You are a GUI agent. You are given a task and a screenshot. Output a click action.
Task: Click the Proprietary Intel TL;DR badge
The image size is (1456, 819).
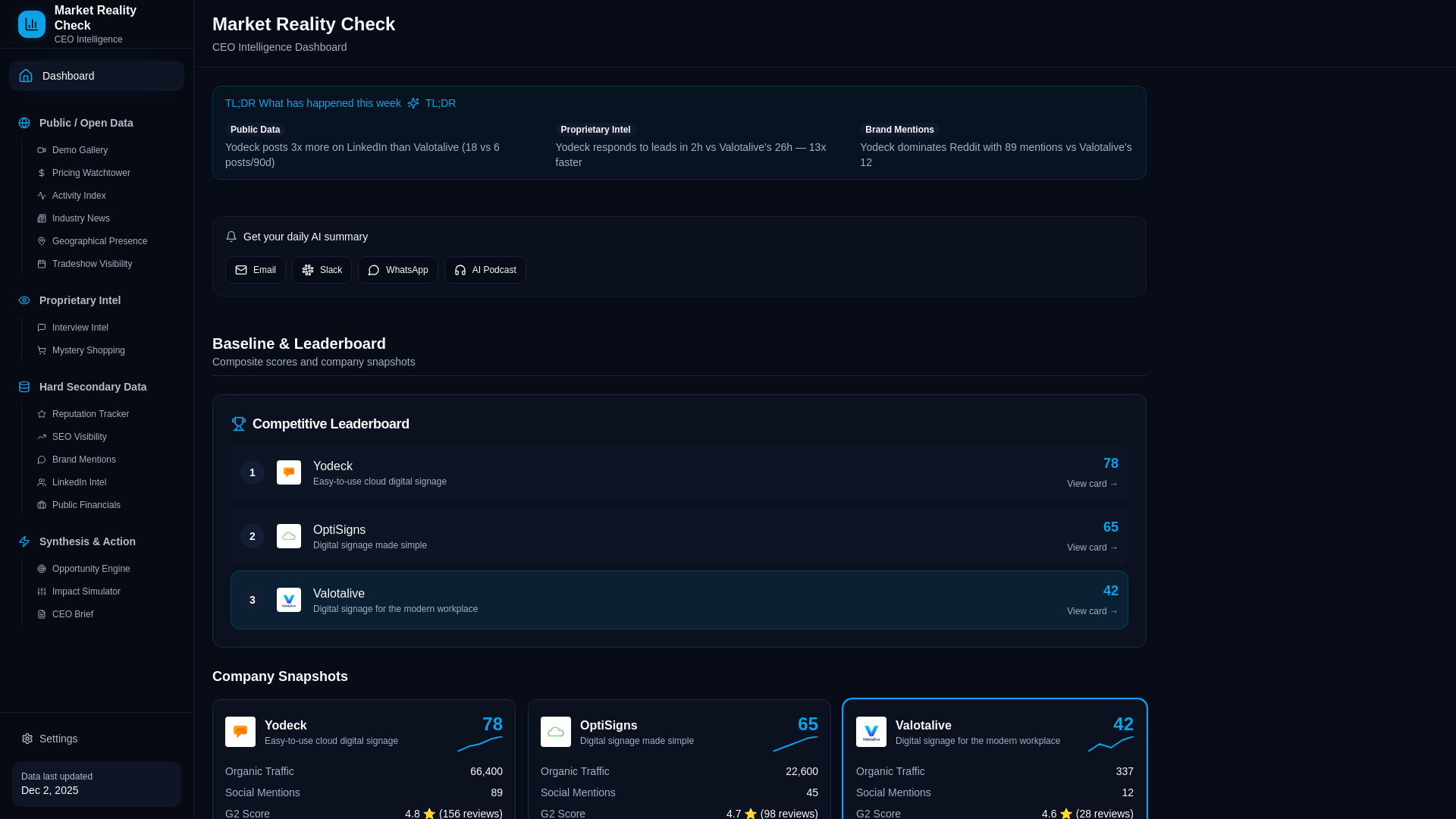click(x=595, y=130)
